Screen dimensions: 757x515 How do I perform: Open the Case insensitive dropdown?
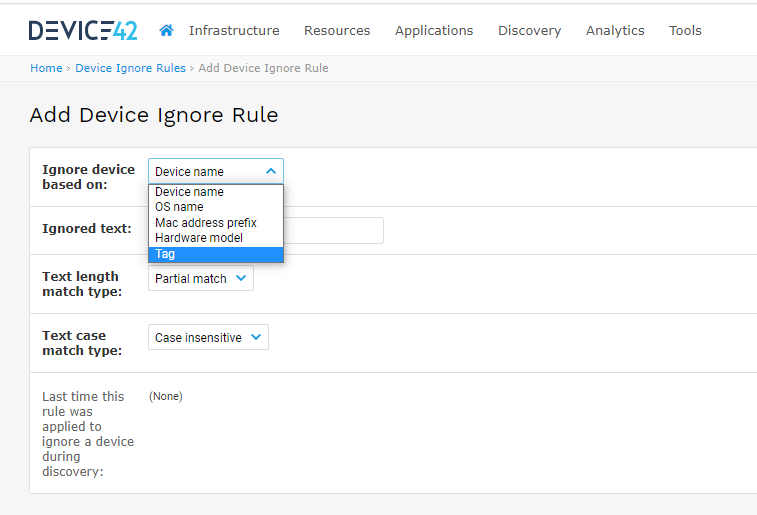click(209, 337)
